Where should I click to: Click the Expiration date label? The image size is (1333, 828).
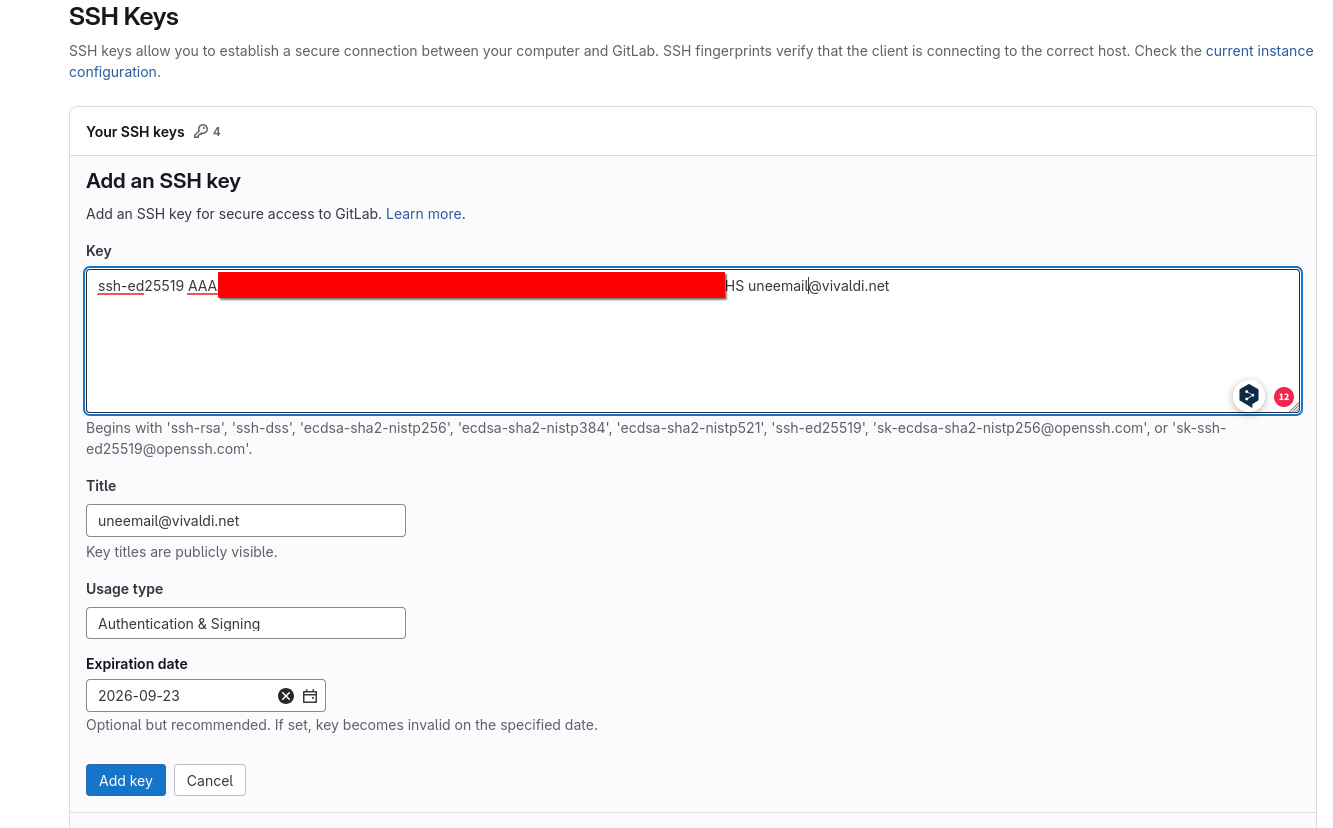[x=136, y=664]
